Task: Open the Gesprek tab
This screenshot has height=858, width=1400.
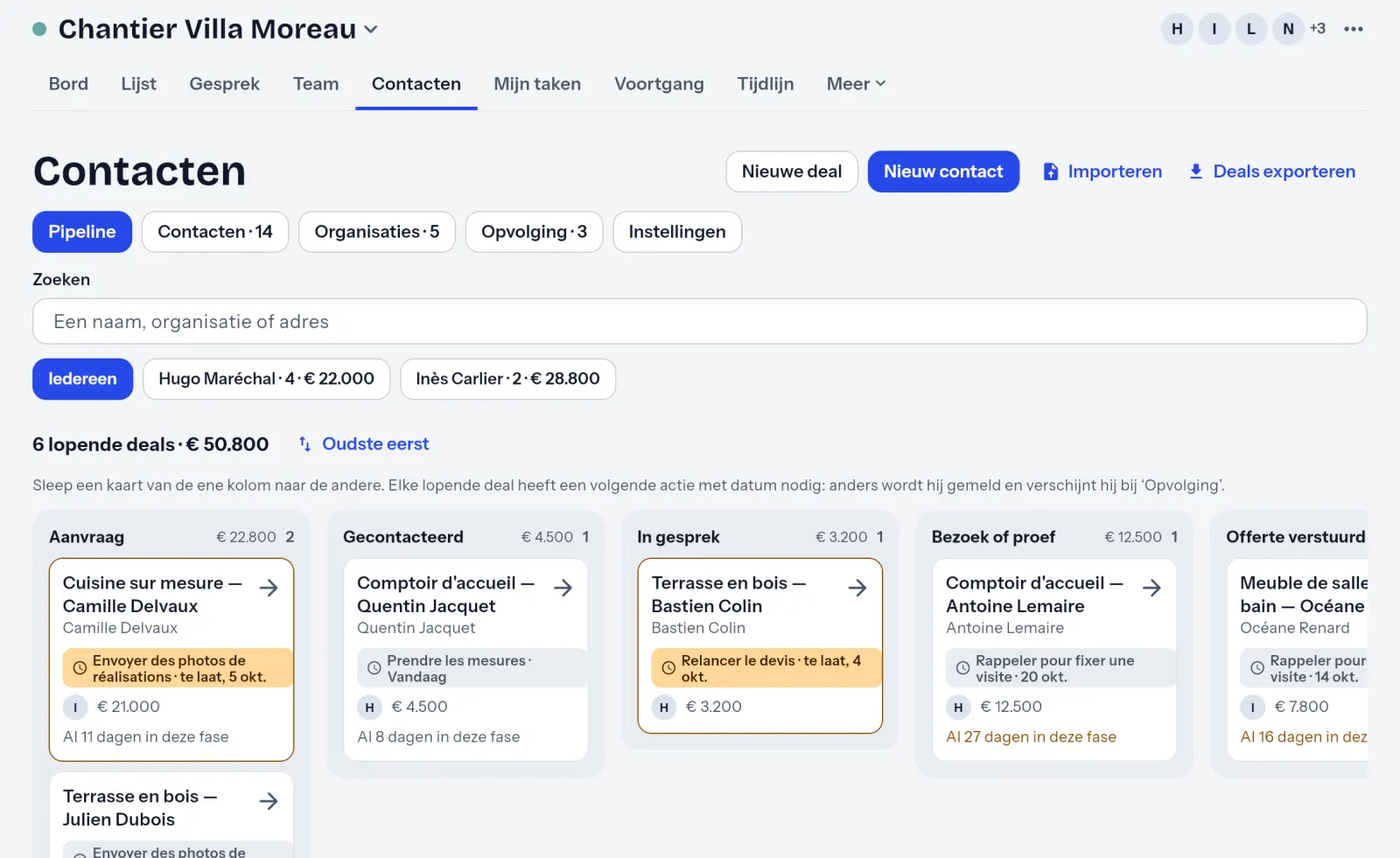Action: point(224,84)
